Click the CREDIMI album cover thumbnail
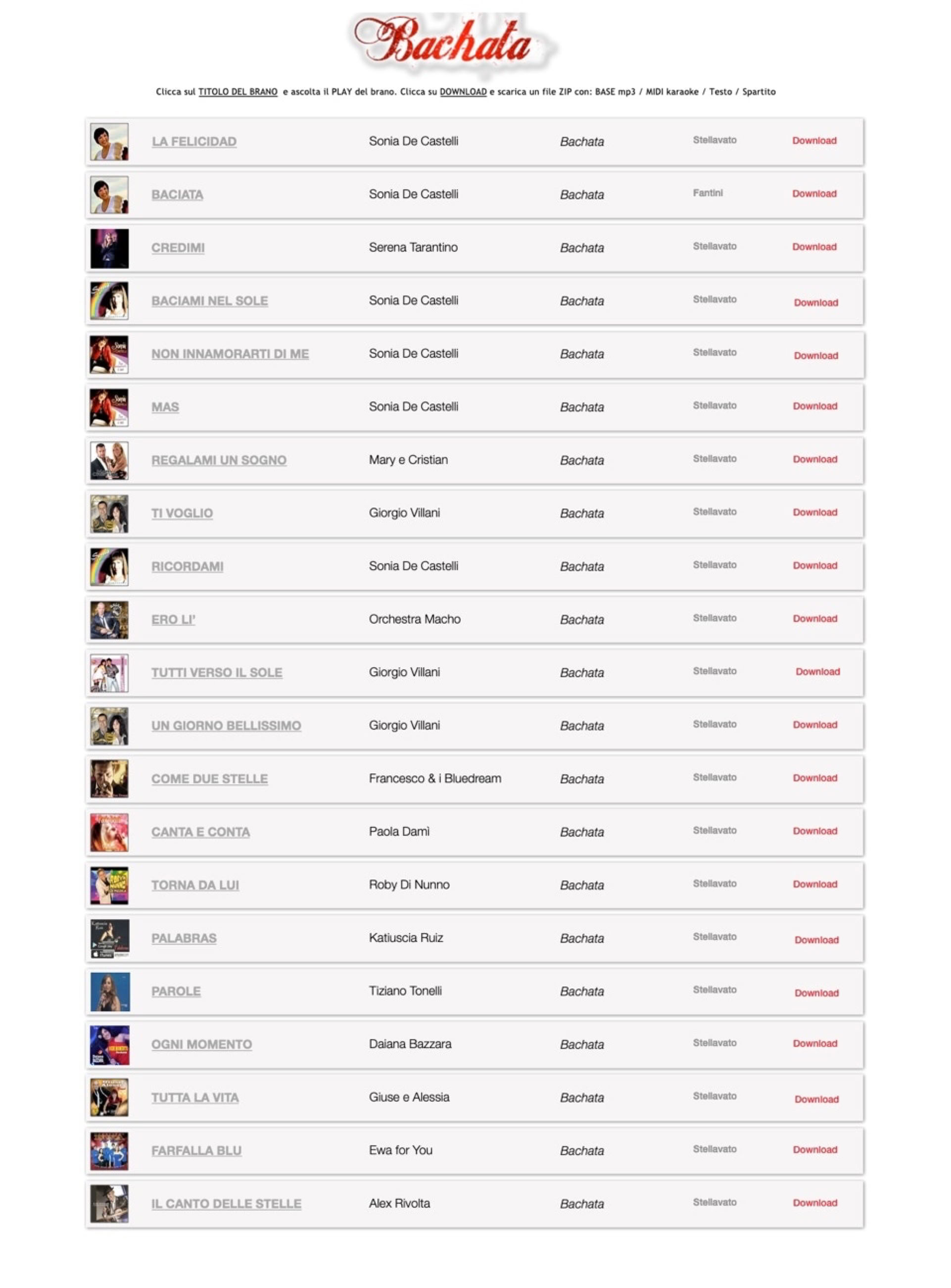 [x=109, y=248]
